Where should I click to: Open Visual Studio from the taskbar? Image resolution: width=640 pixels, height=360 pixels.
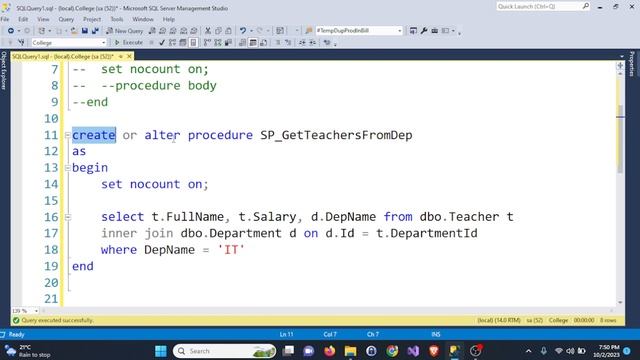pos(413,351)
